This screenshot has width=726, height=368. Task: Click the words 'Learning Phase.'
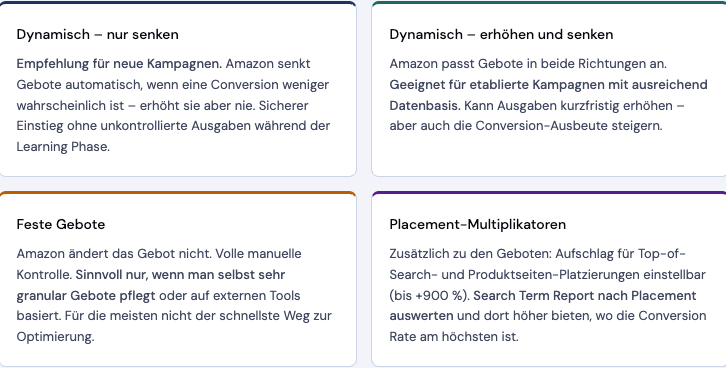[x=63, y=147]
